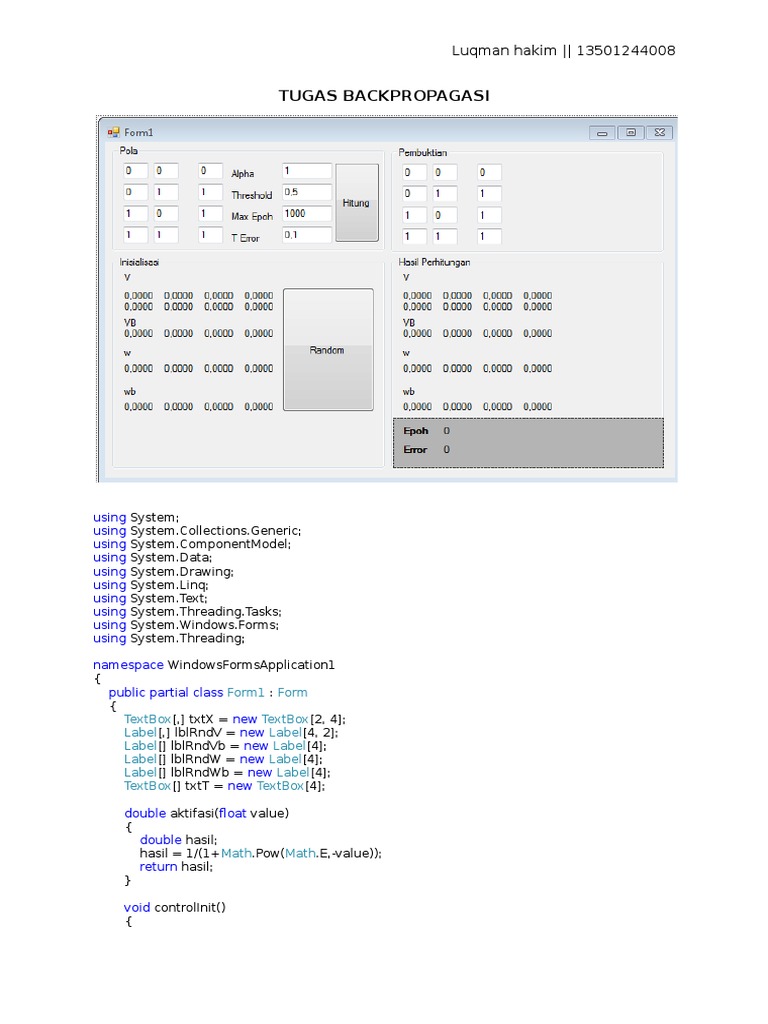The height and width of the screenshot is (1024, 768).
Task: Click the Max Epoh label
Action: (x=252, y=216)
